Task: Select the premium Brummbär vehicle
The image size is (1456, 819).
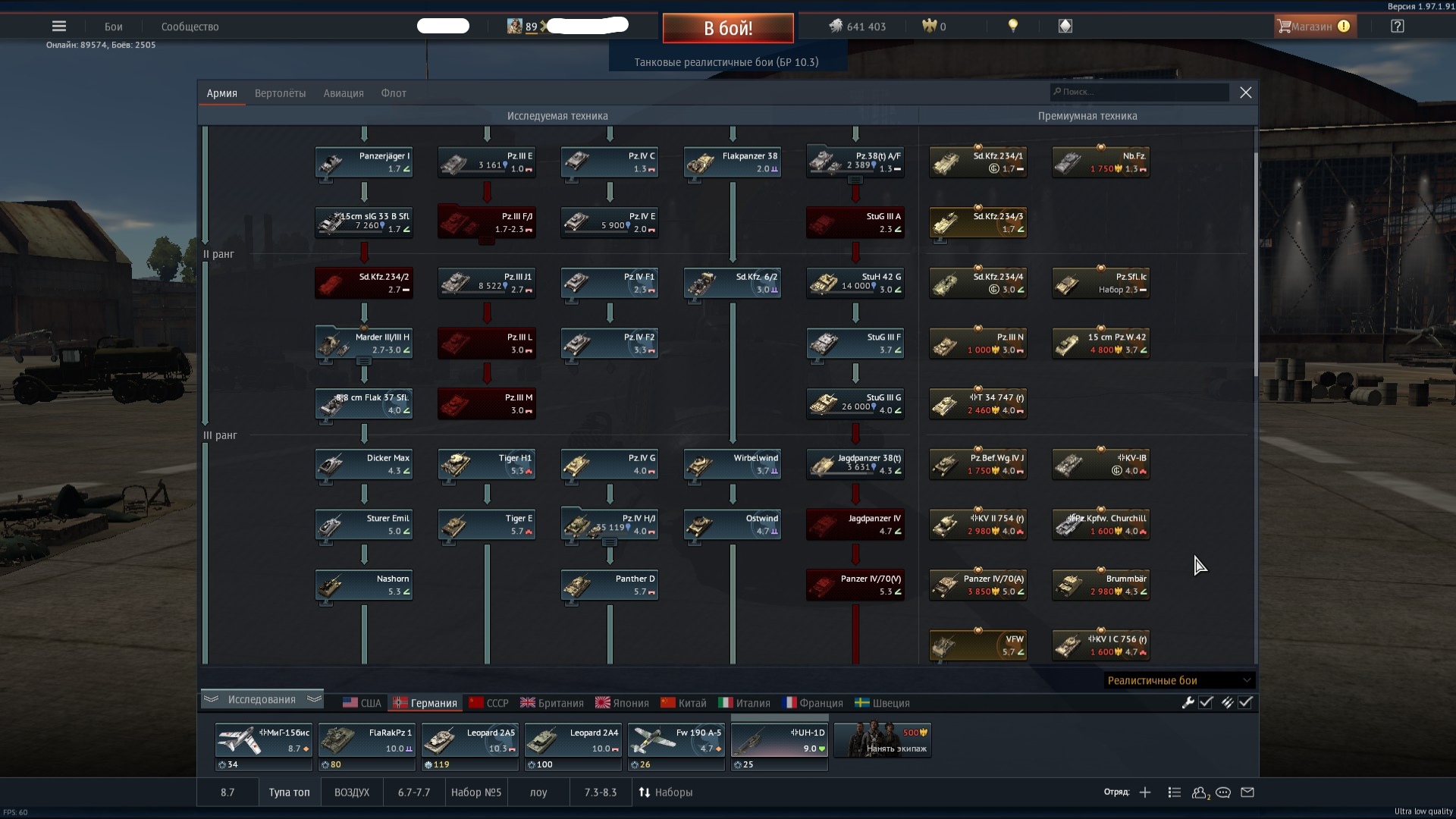Action: point(1101,585)
